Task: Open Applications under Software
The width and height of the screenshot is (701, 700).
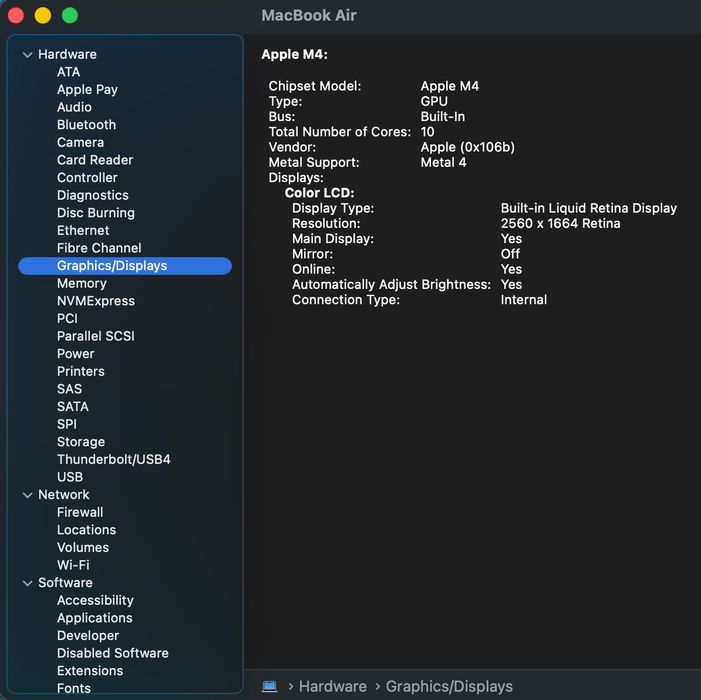Action: point(95,618)
